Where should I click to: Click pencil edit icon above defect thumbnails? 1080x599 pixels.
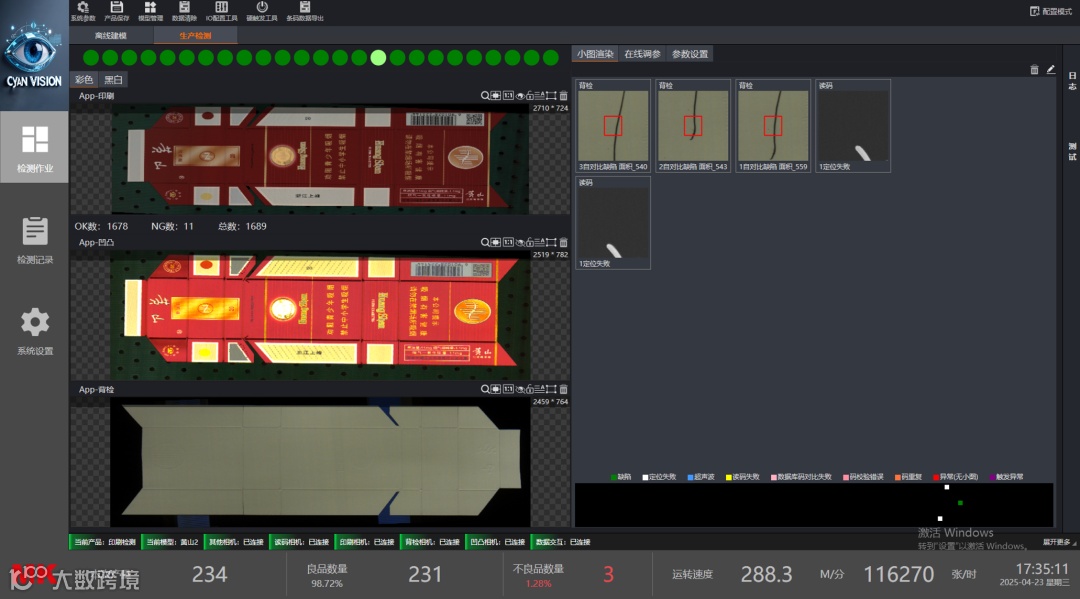1050,70
